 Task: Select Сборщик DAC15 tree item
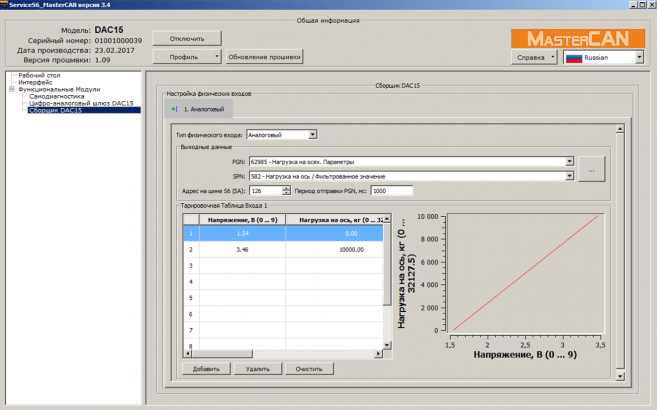tap(84, 110)
